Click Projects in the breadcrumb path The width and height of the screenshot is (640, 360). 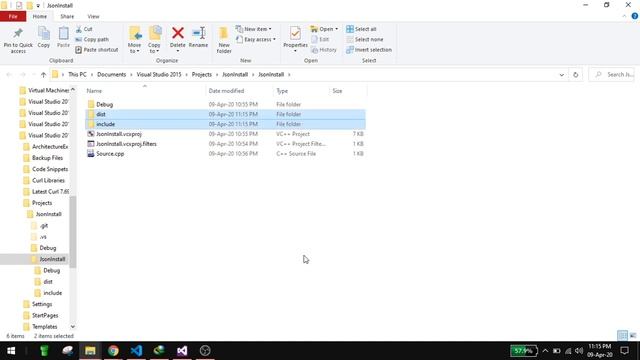[202, 75]
